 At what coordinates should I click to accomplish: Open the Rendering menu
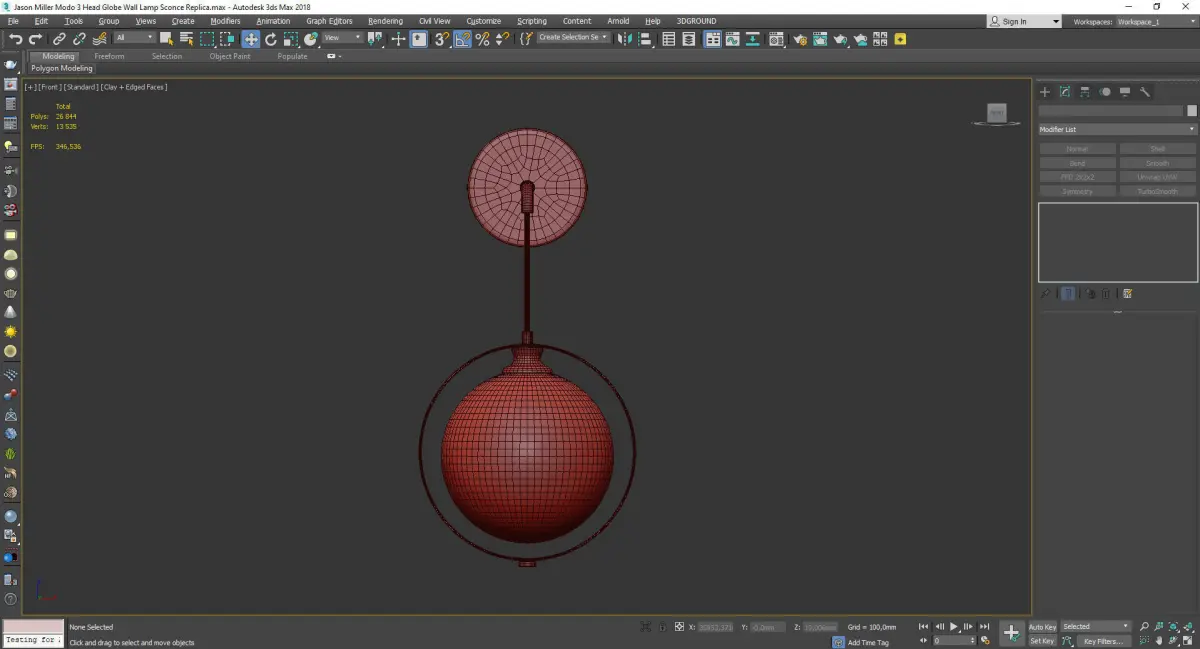385,21
